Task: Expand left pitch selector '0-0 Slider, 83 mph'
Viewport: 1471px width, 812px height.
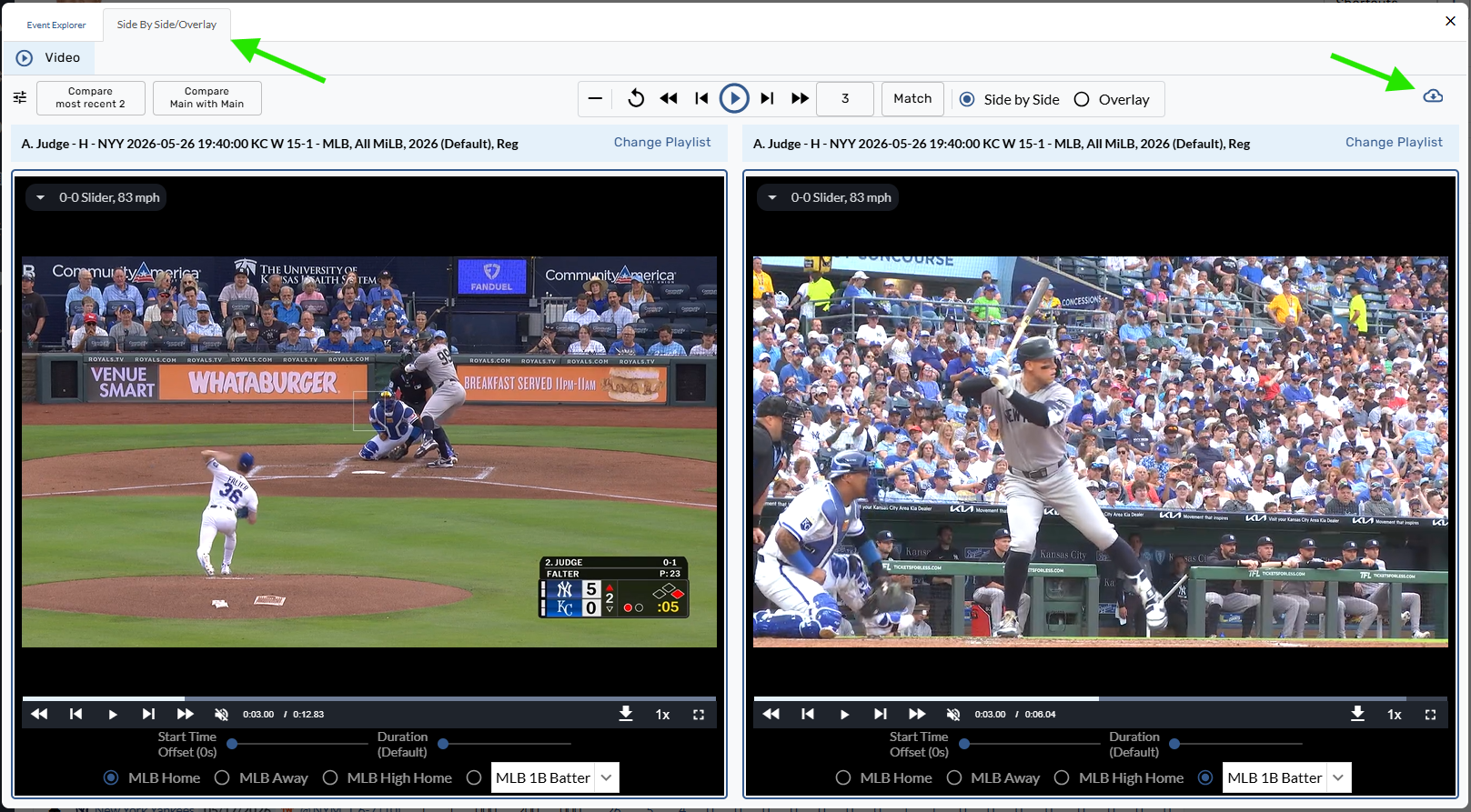Action: 96,197
